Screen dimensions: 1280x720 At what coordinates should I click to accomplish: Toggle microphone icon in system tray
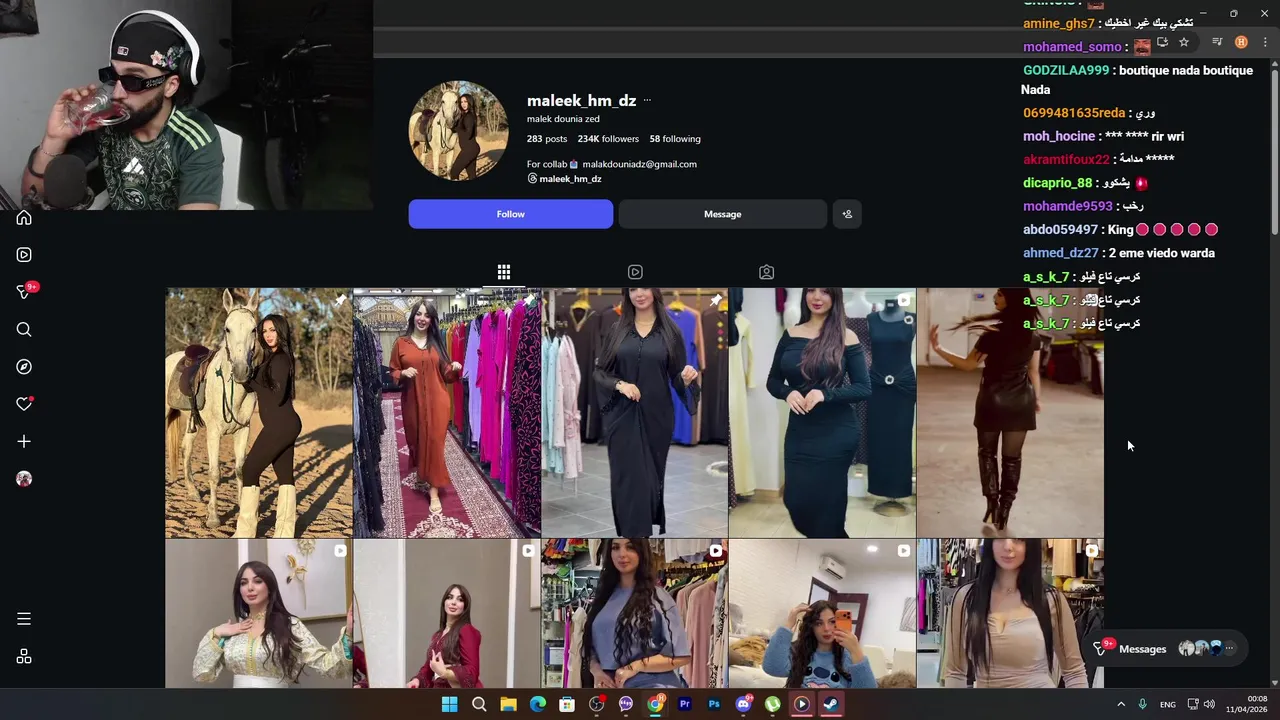point(1142,705)
